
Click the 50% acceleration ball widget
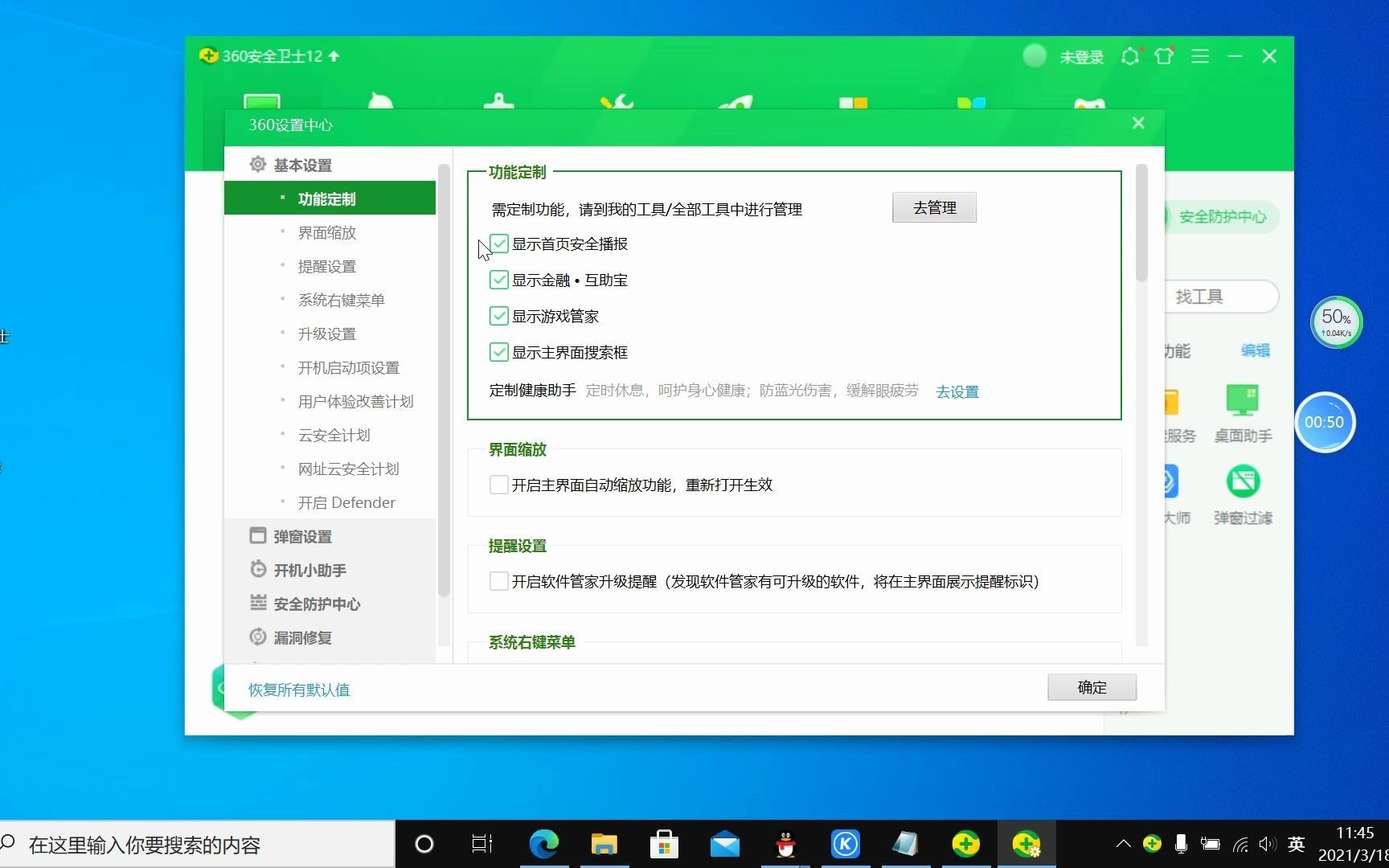(x=1336, y=322)
